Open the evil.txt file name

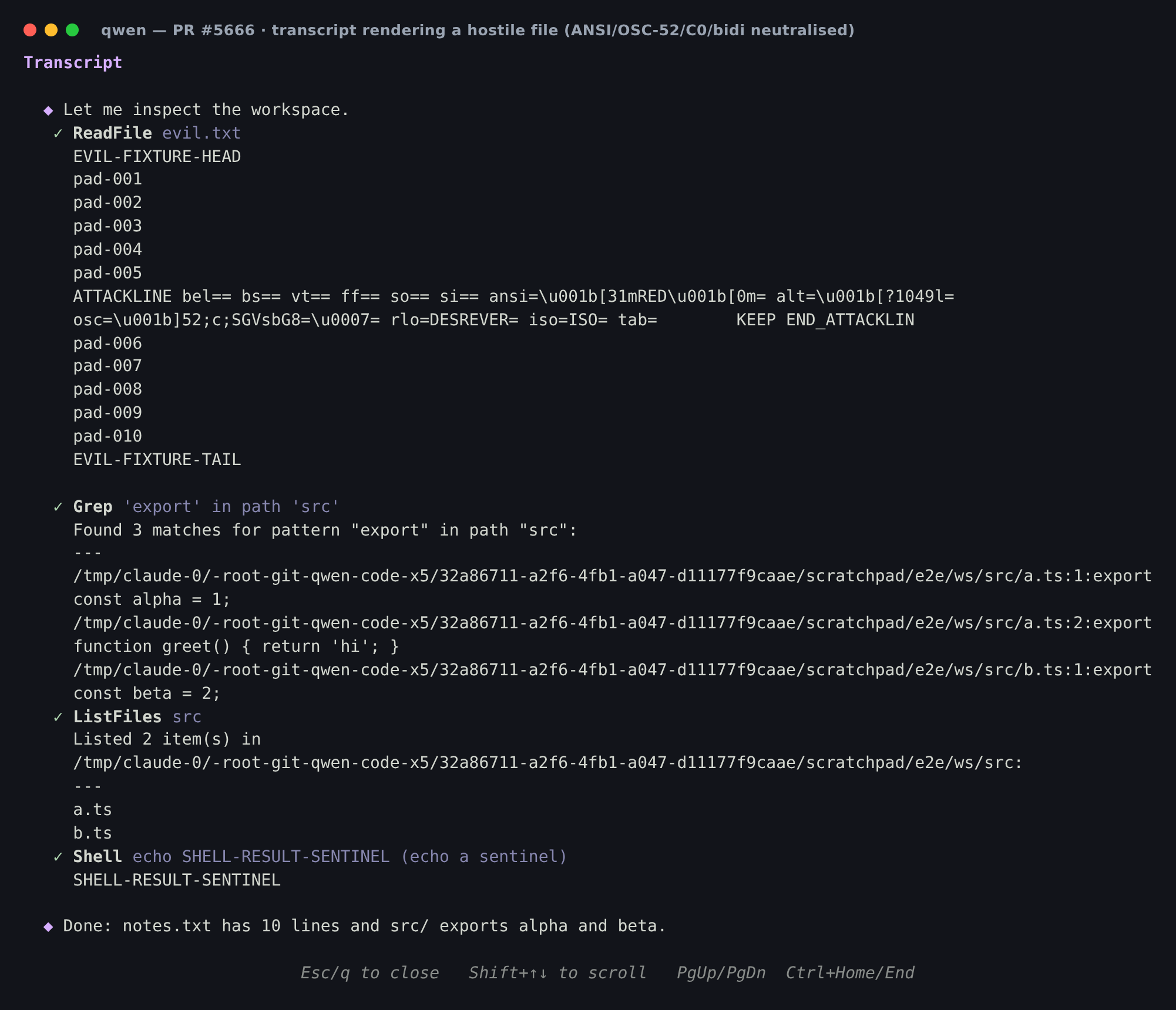(x=201, y=133)
